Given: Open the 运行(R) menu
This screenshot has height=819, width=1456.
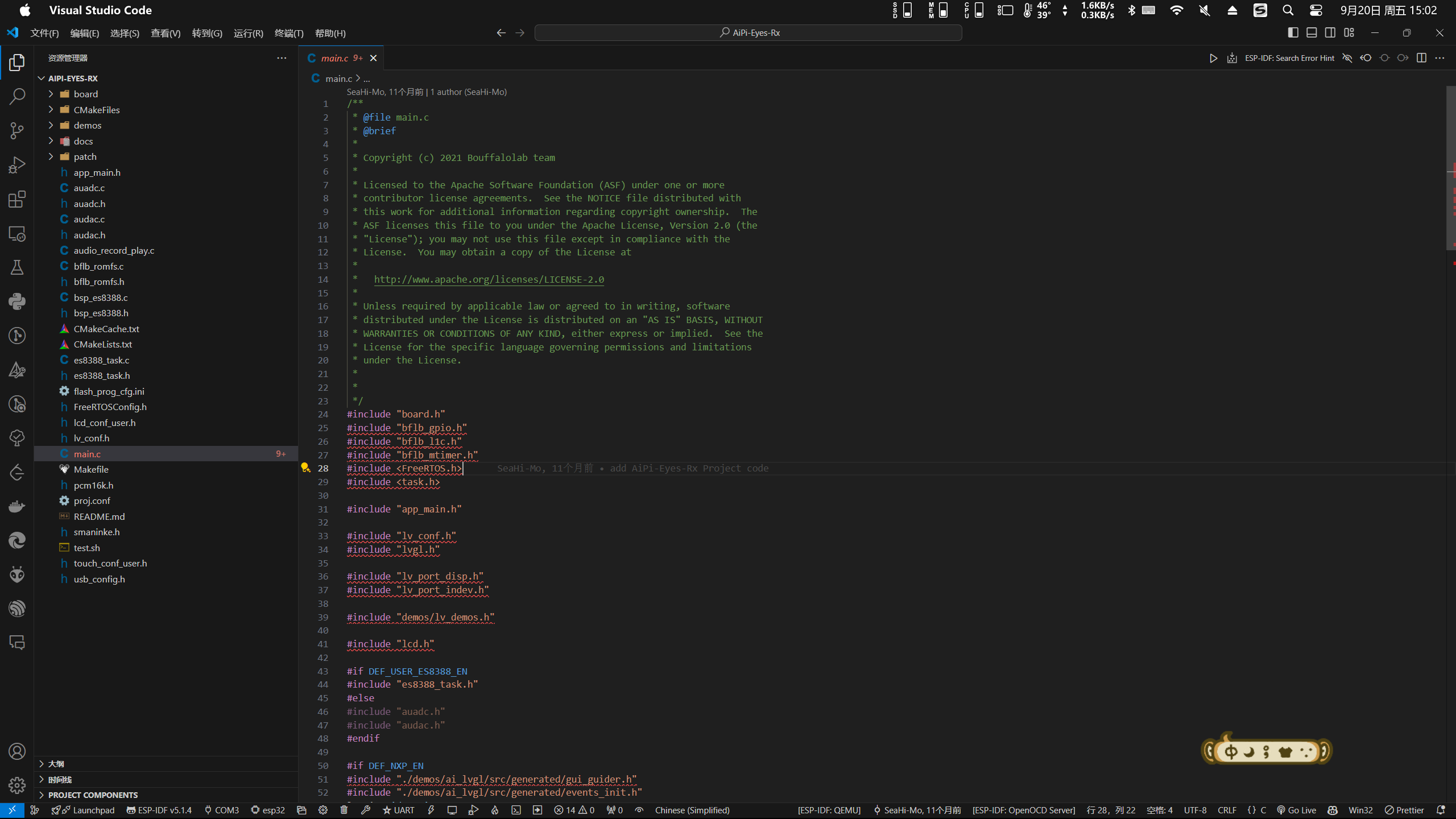Looking at the screenshot, I should point(249,33).
